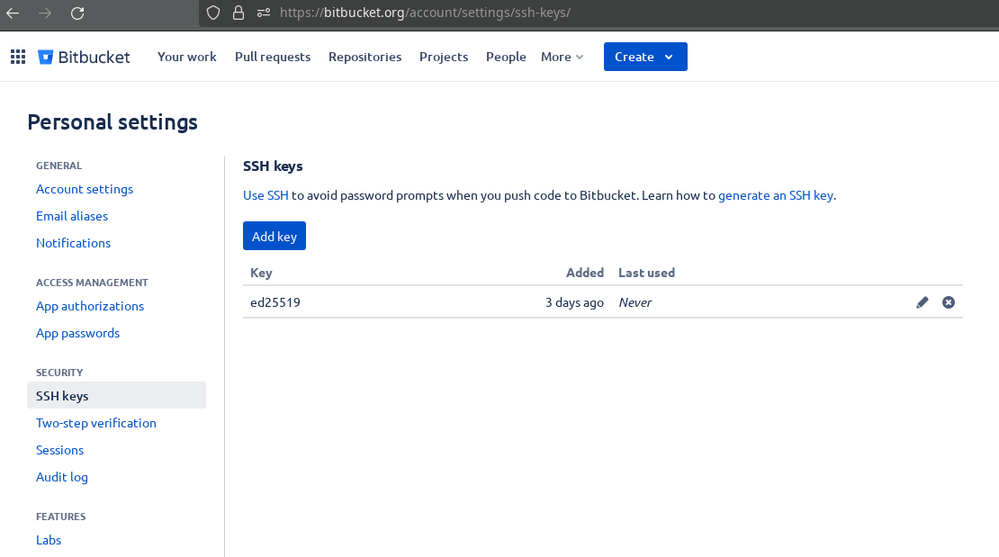Click the browser forward arrow
999x557 pixels.
pyautogui.click(x=45, y=13)
